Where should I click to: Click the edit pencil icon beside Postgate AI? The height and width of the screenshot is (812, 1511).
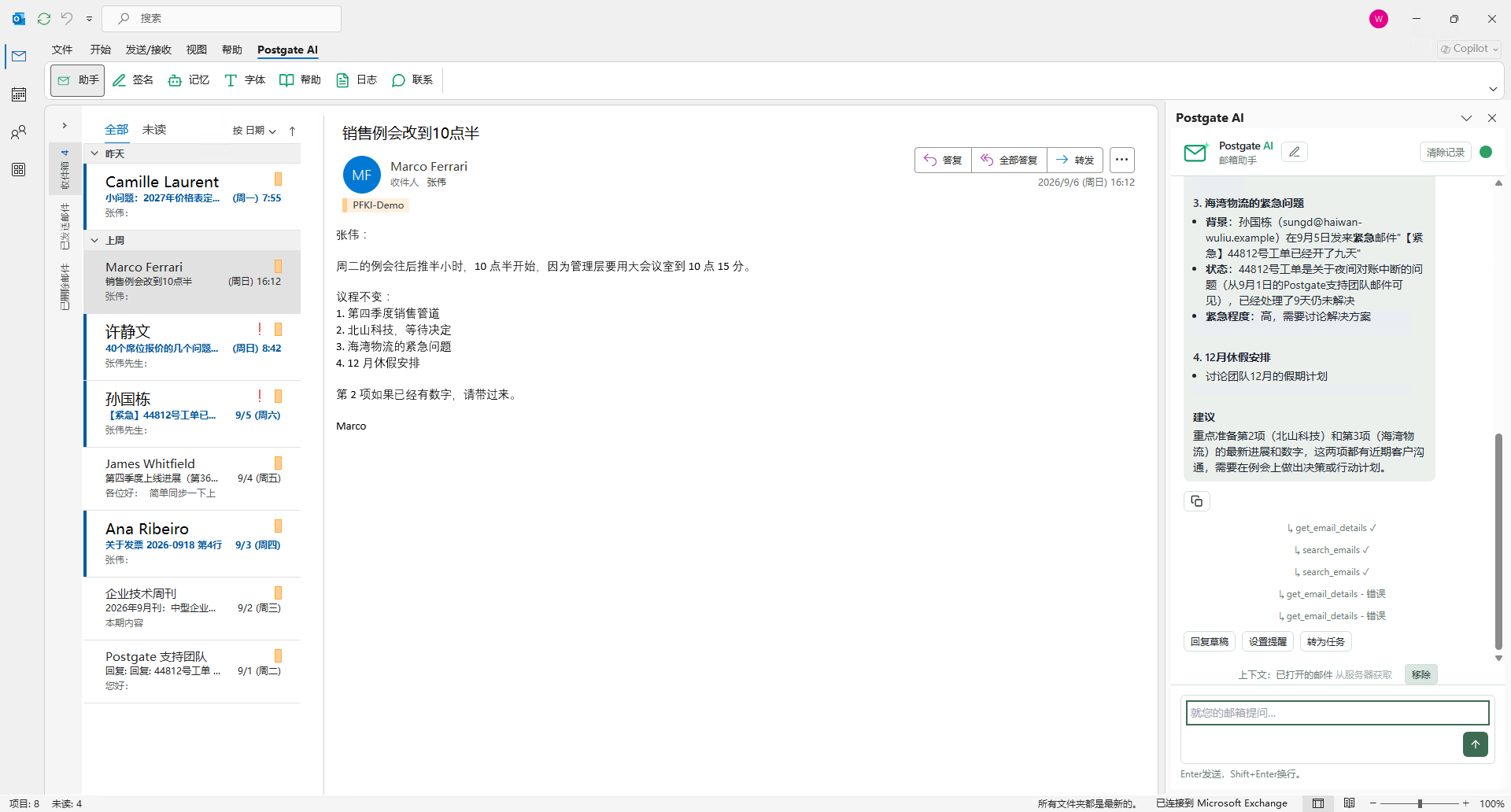coord(1295,152)
